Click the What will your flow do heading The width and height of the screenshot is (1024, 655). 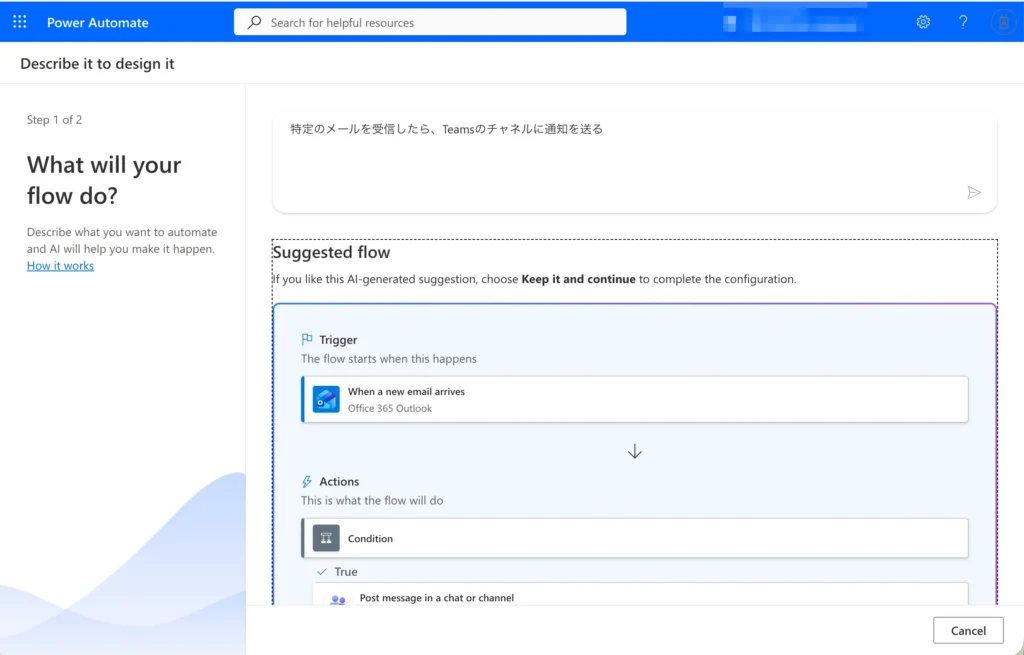pyautogui.click(x=104, y=180)
